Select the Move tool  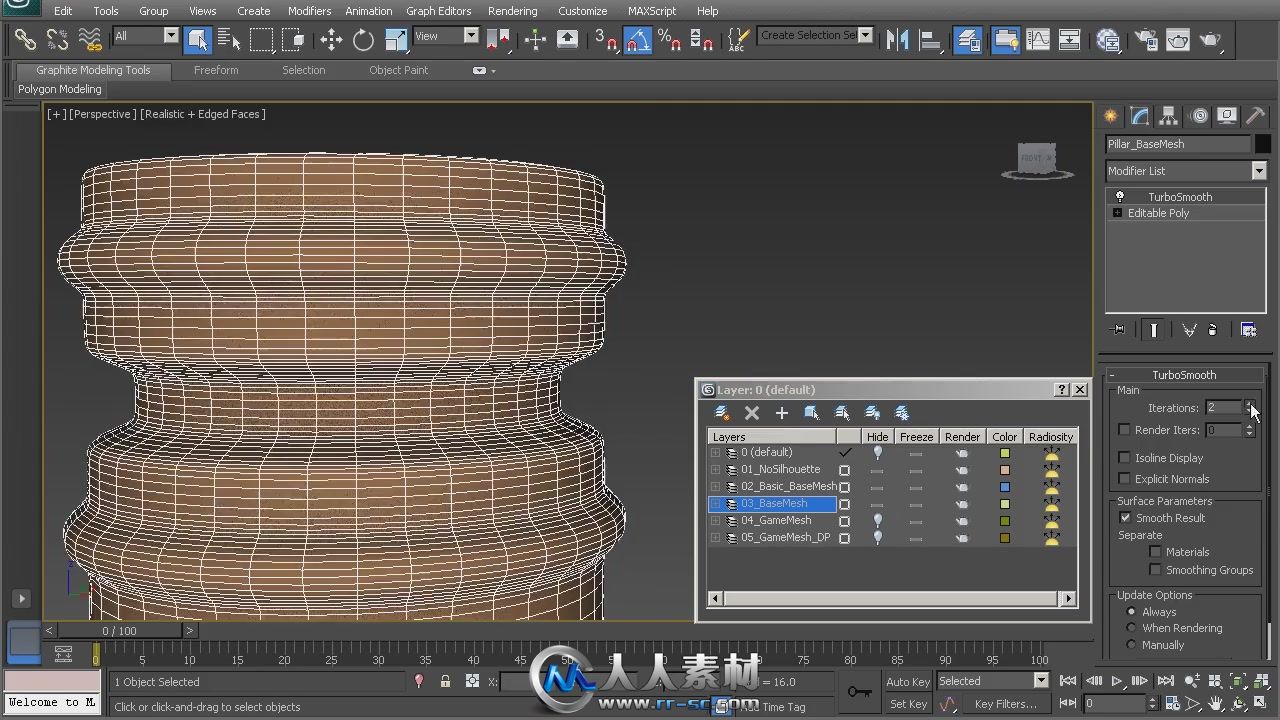[x=331, y=40]
